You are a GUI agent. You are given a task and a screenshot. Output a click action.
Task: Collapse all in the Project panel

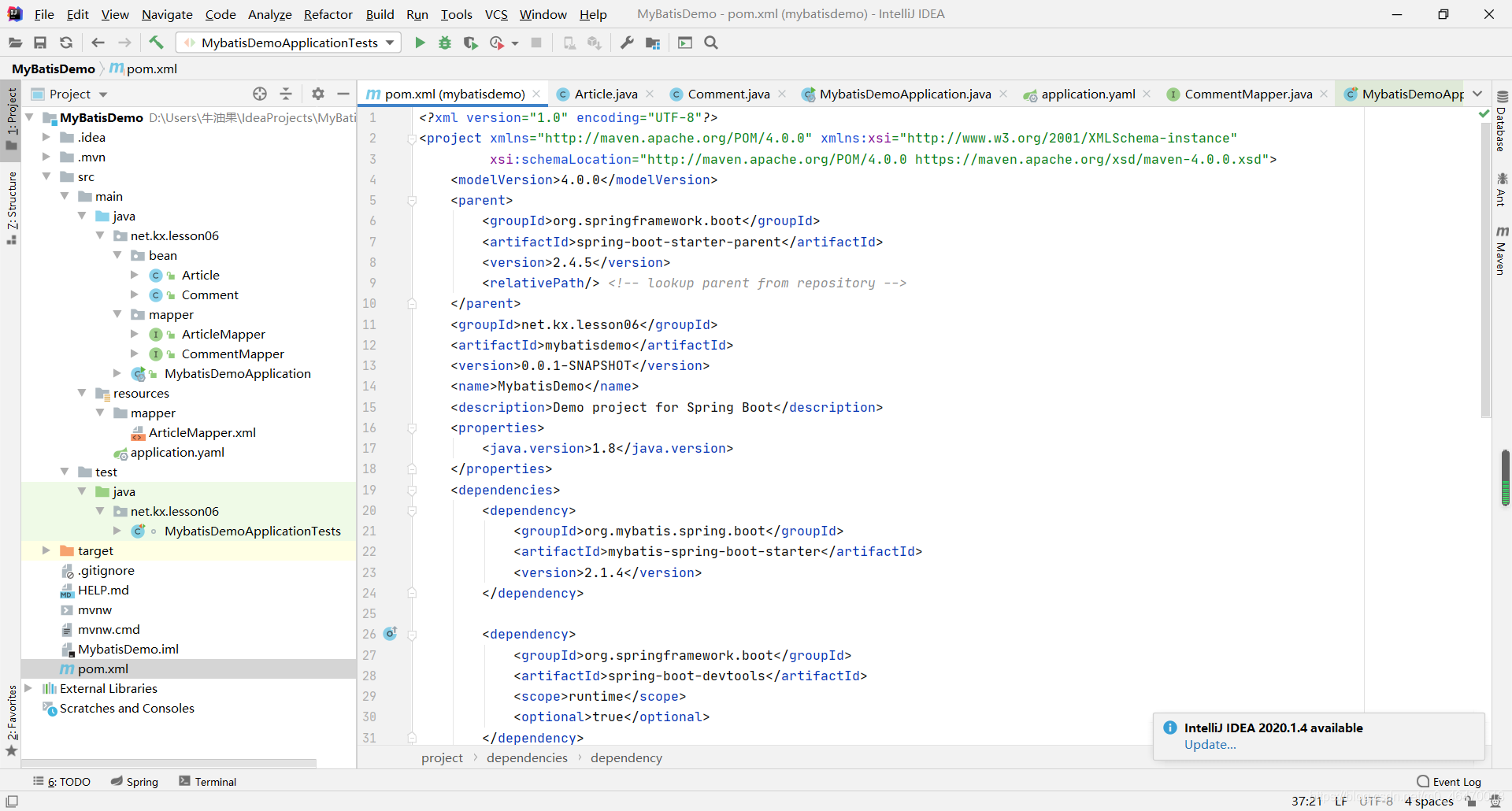pyautogui.click(x=286, y=94)
